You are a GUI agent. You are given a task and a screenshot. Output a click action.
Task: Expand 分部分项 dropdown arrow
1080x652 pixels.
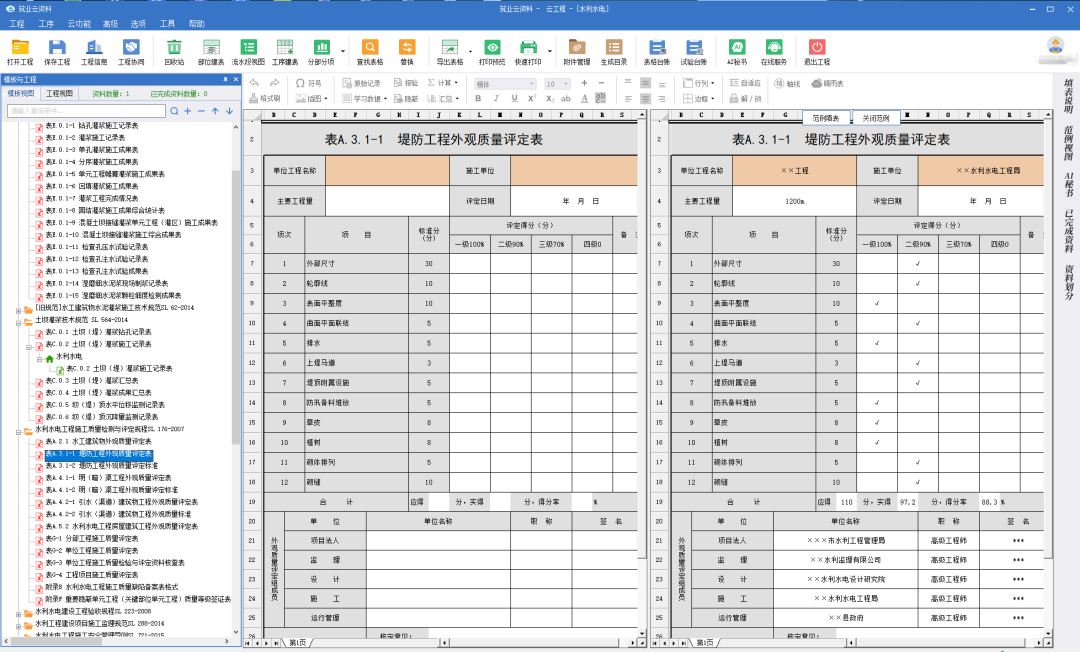pyautogui.click(x=343, y=51)
